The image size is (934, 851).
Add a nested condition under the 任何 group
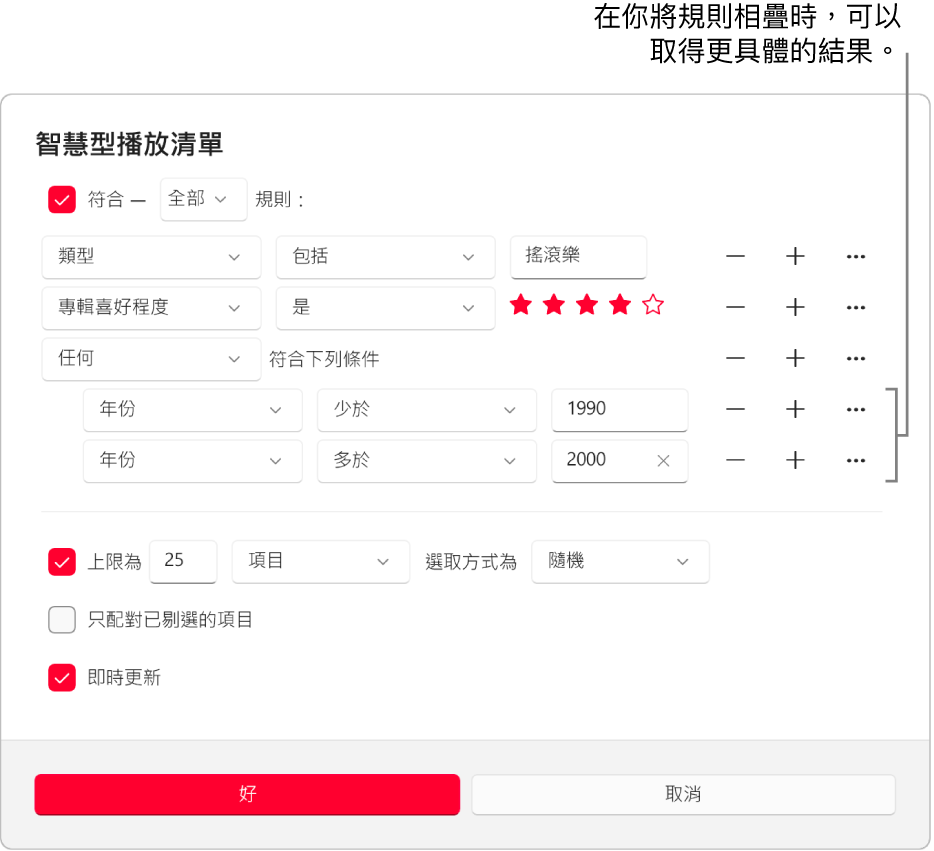pyautogui.click(x=795, y=359)
